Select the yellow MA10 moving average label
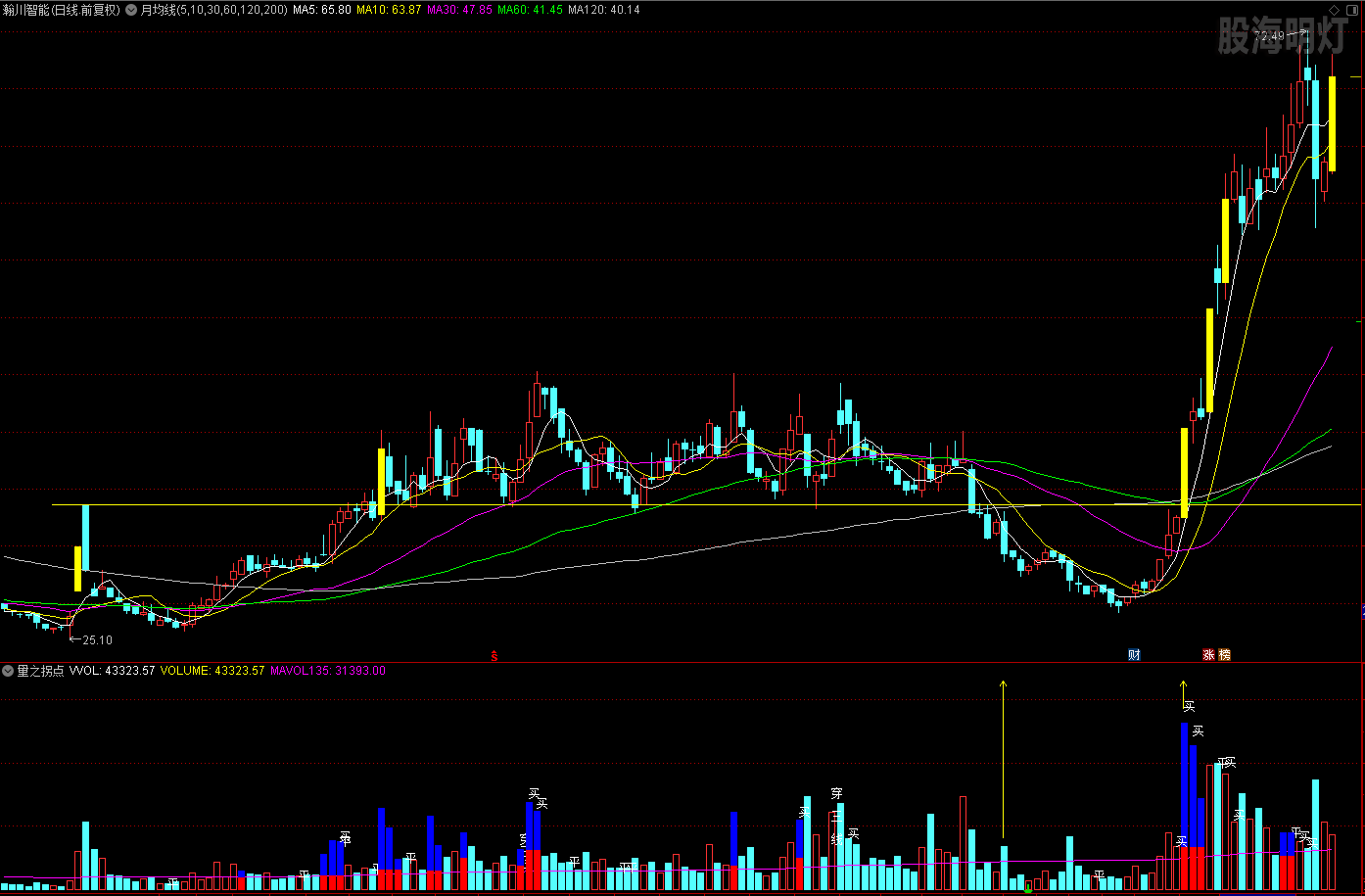Screen dimensions: 1365x896 coord(389,10)
